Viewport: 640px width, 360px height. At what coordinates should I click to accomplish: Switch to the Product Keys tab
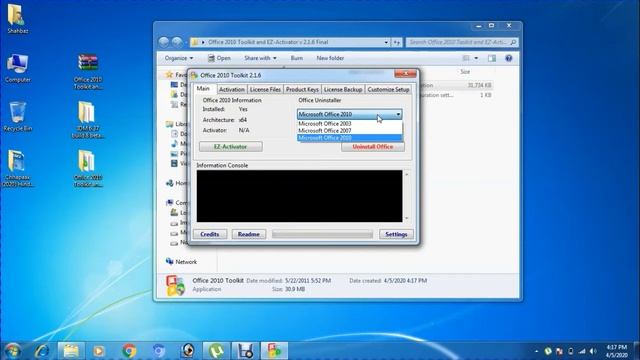(x=302, y=89)
